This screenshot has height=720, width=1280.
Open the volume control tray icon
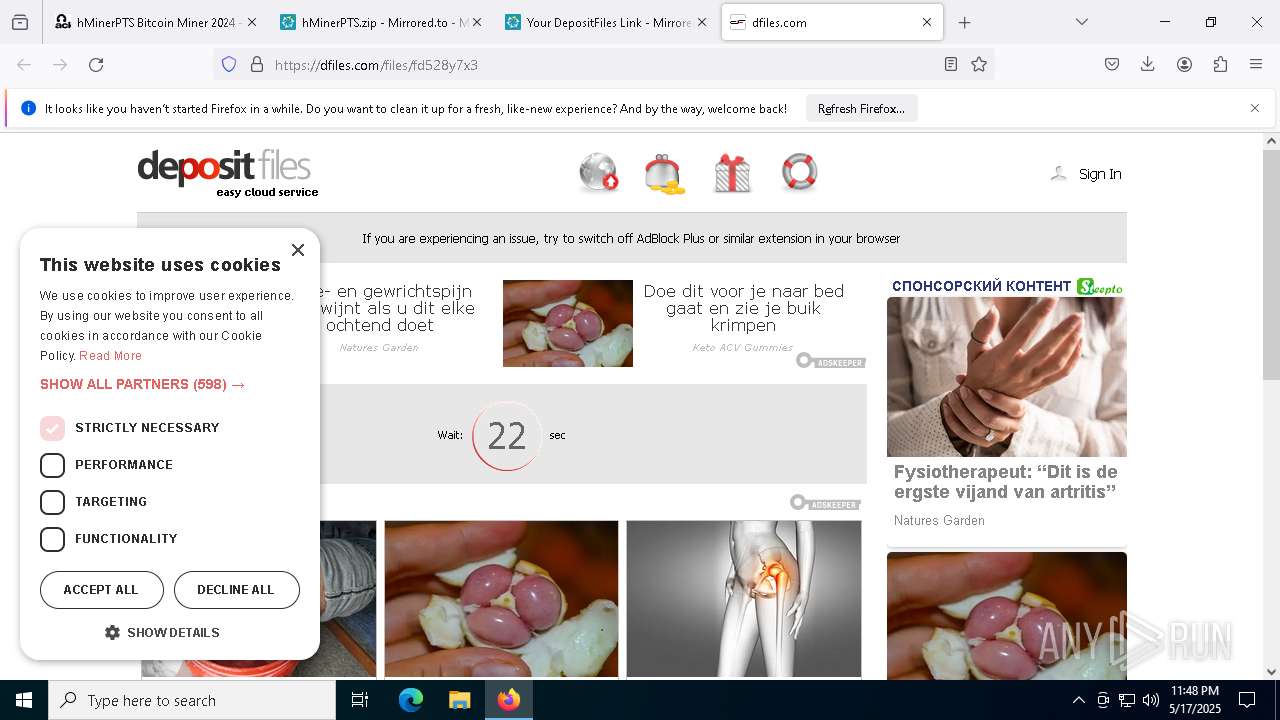1151,700
